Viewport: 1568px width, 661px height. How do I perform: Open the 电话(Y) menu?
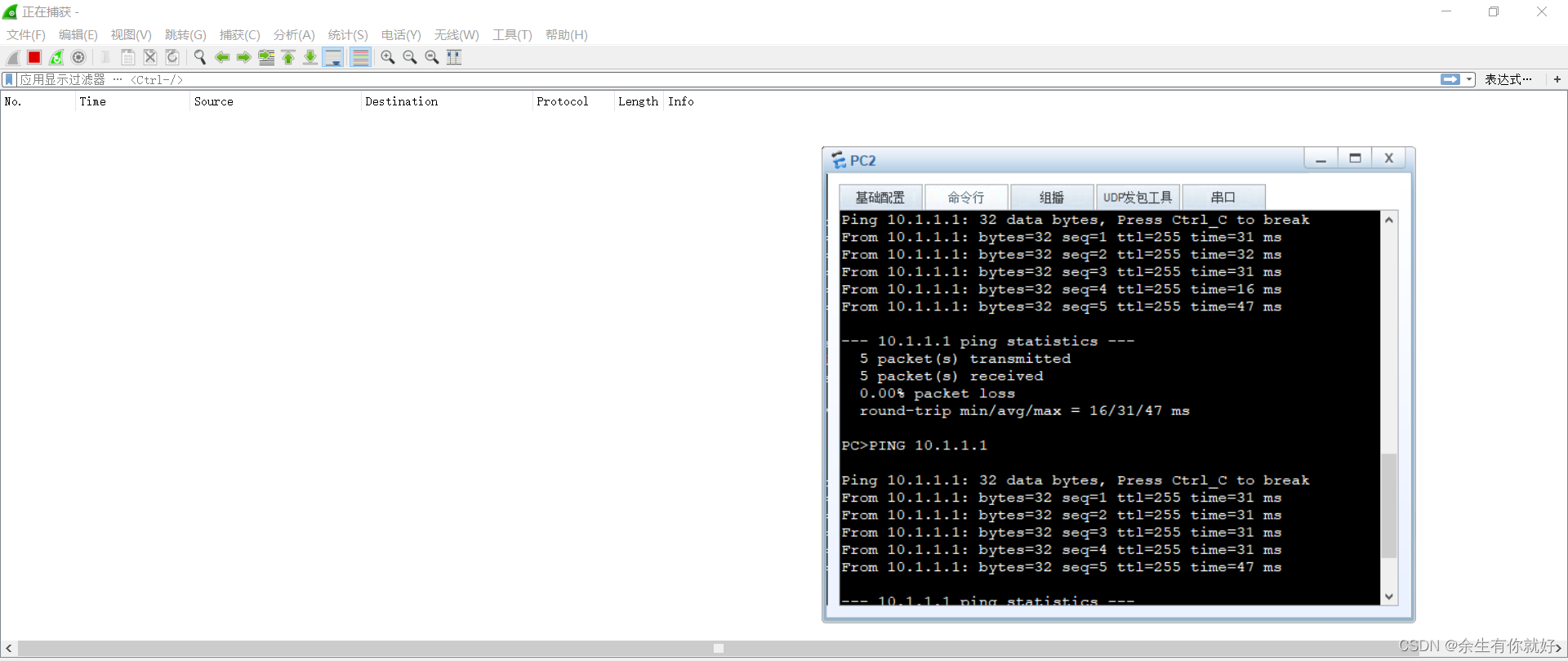point(401,34)
